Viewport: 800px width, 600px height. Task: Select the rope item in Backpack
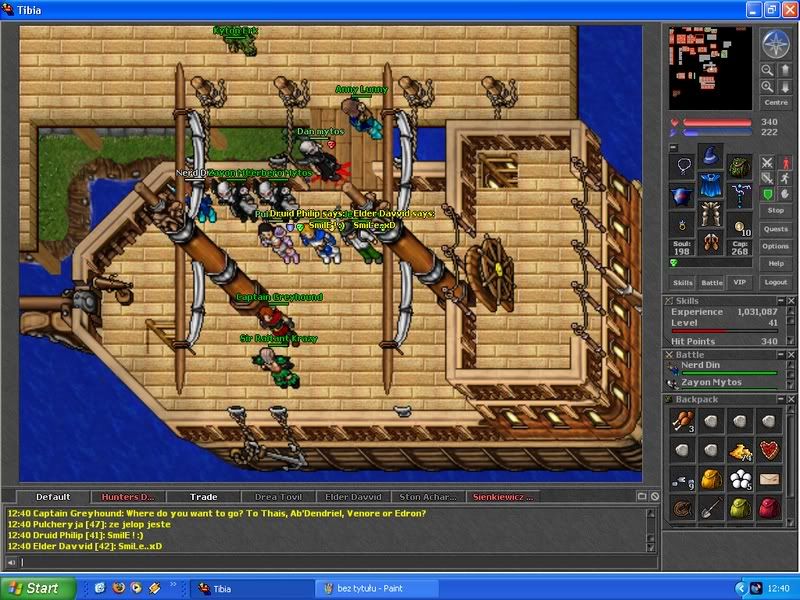pos(682,508)
